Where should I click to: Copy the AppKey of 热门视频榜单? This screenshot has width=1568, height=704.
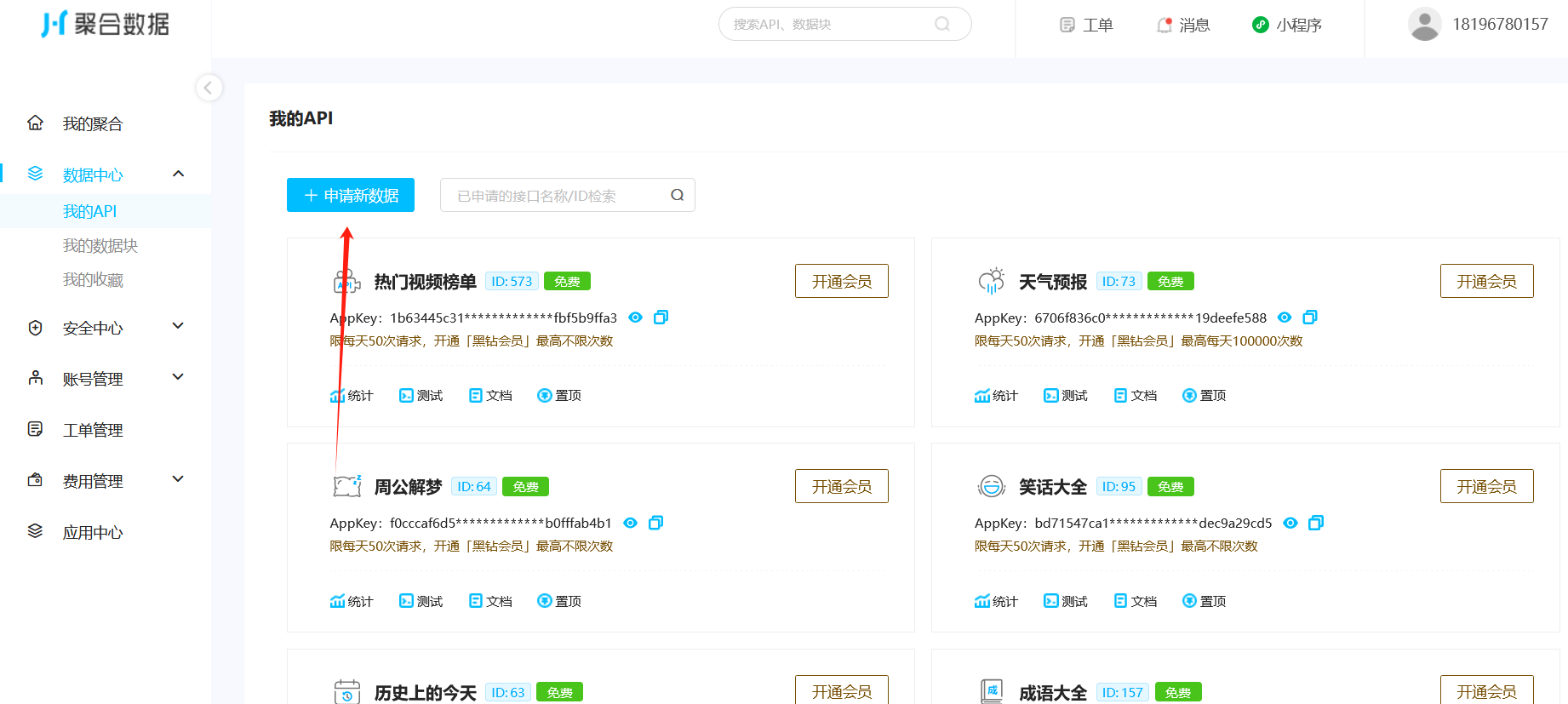click(661, 318)
